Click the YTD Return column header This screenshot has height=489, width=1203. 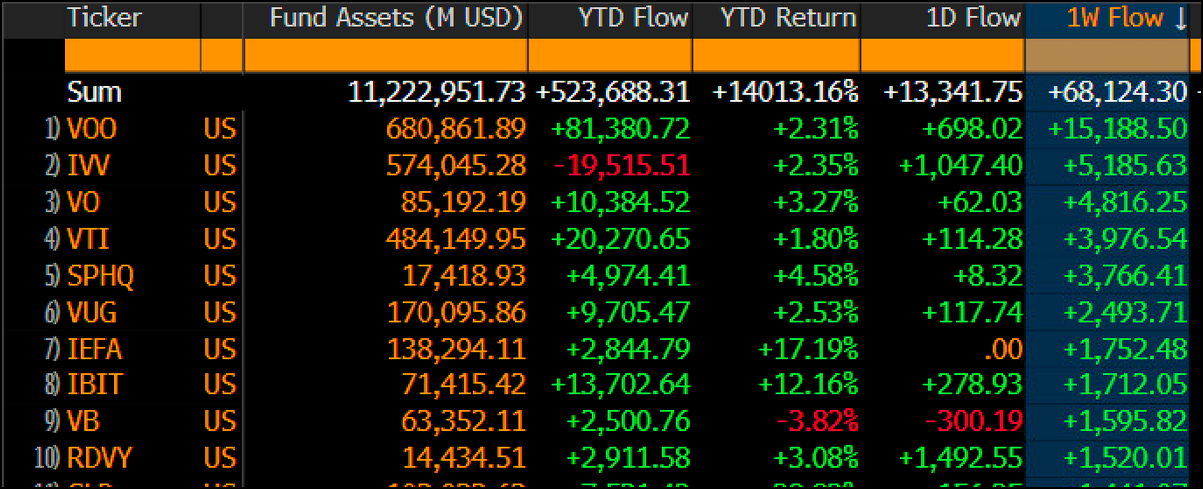point(789,18)
